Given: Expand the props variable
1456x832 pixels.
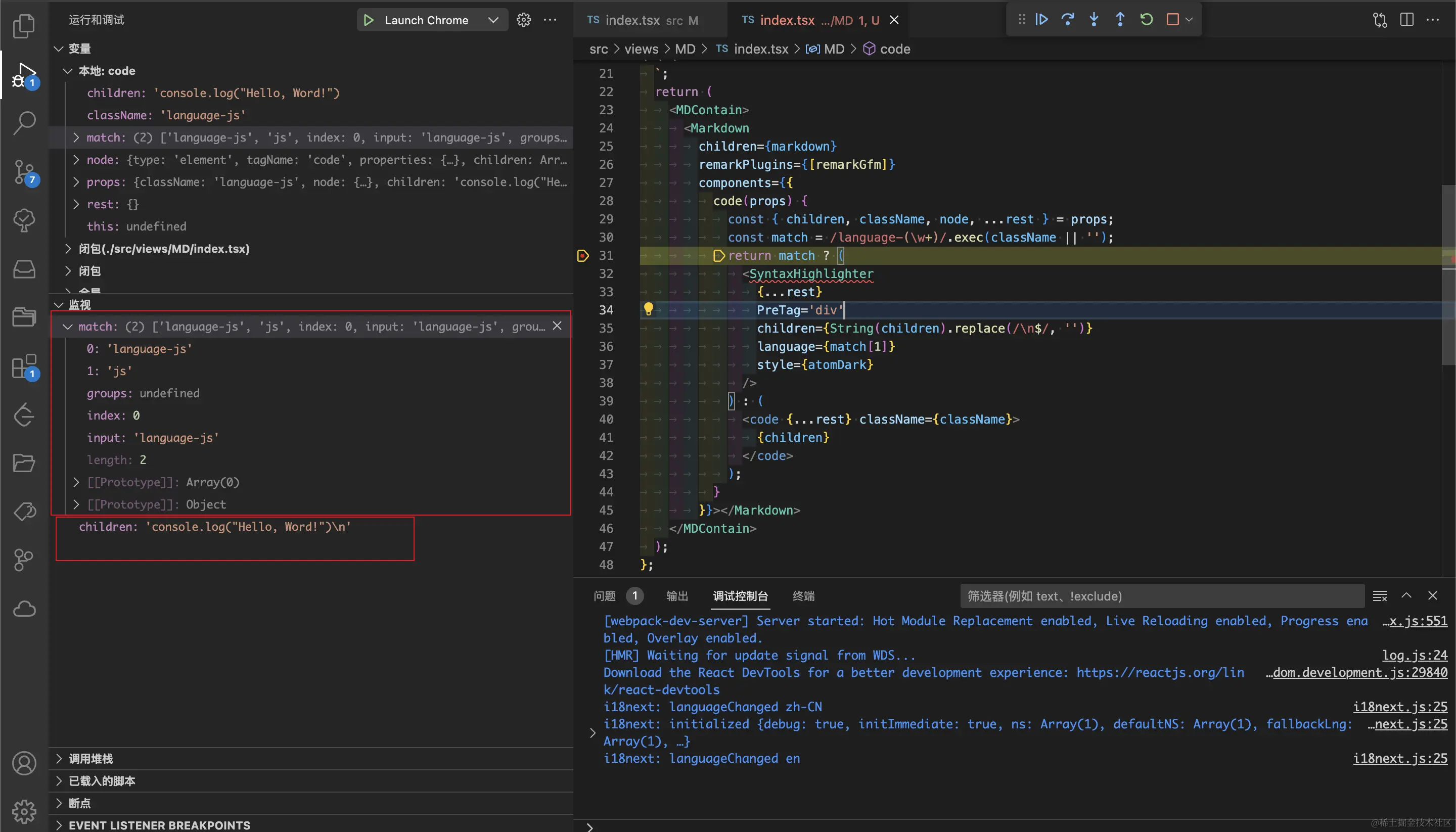Looking at the screenshot, I should point(76,182).
